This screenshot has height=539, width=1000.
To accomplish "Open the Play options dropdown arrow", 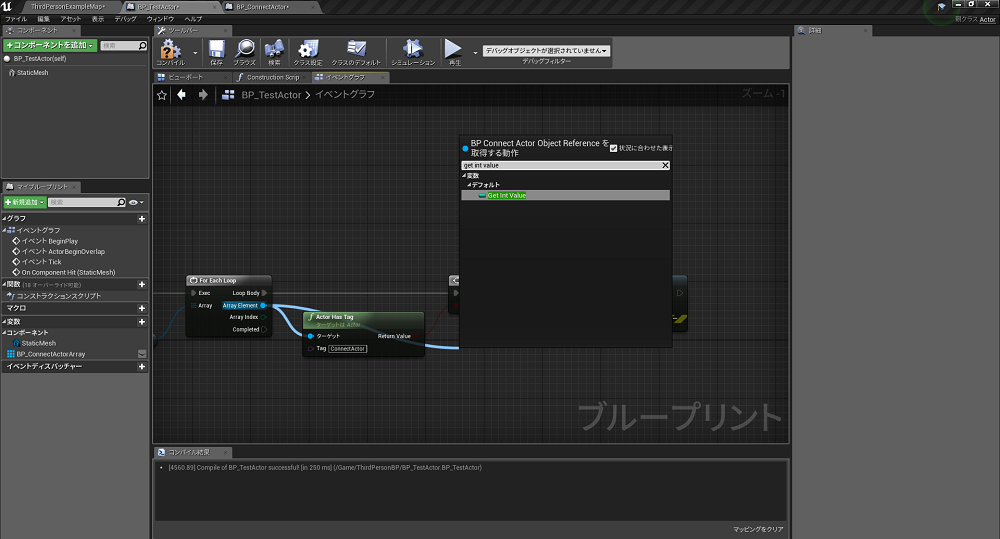I will click(x=475, y=53).
